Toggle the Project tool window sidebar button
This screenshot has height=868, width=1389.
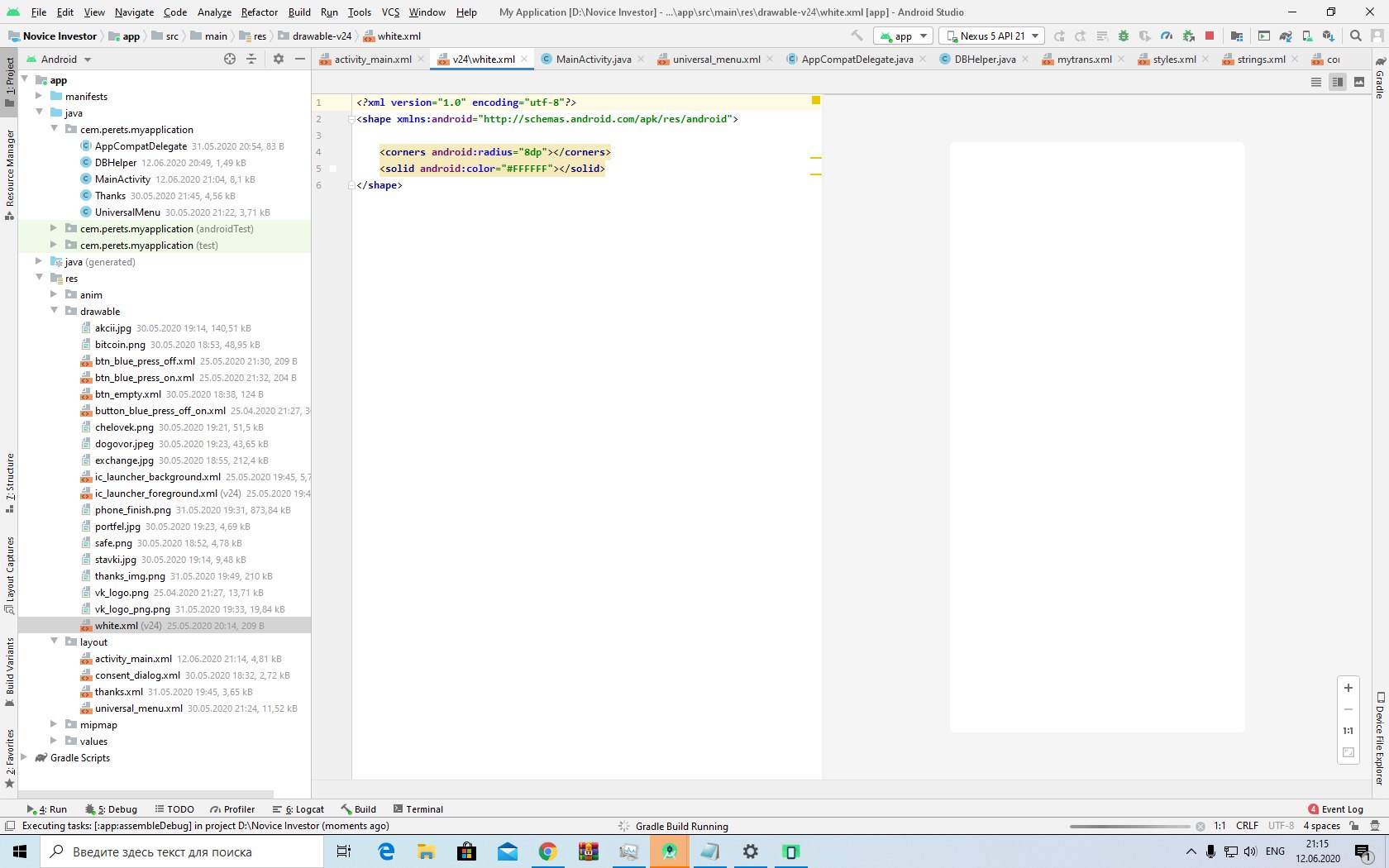tap(10, 83)
